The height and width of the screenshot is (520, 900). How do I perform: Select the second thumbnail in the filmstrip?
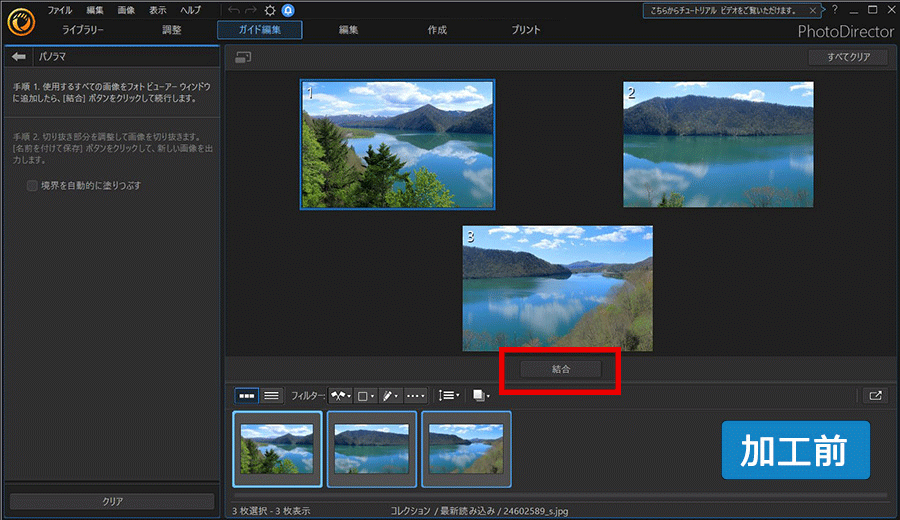[372, 448]
